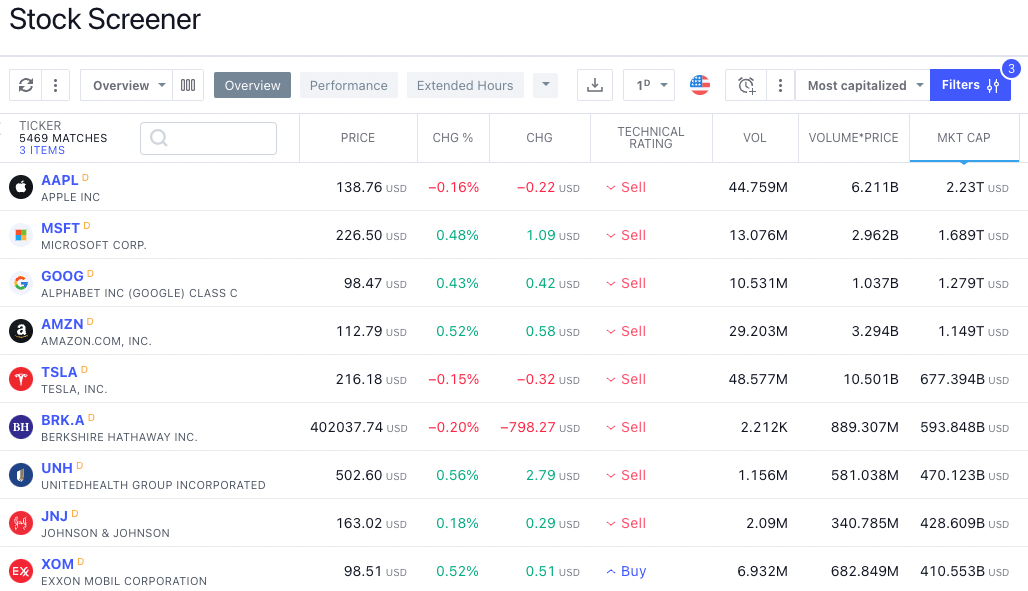Sort by TECHNICAL RATING column header
Image resolution: width=1028 pixels, height=591 pixels.
point(651,138)
